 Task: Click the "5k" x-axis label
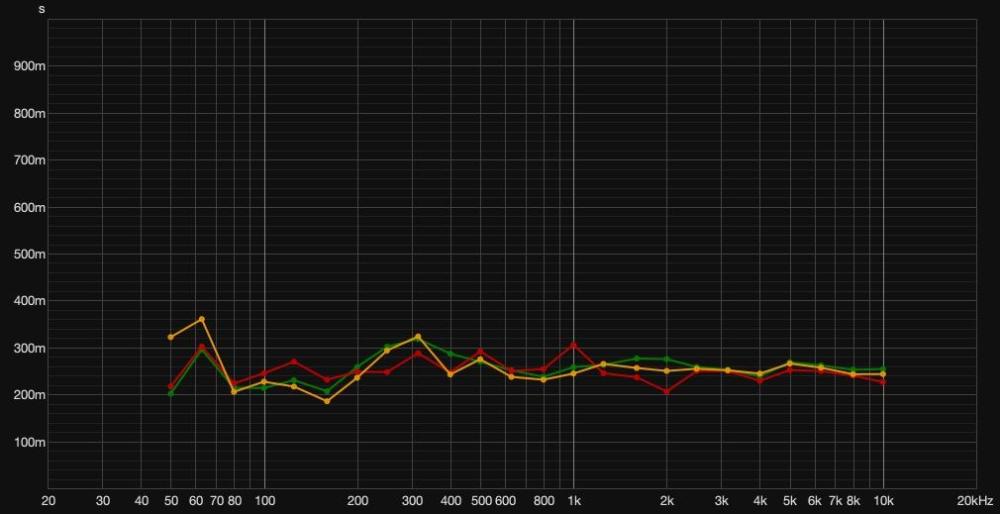(x=790, y=500)
